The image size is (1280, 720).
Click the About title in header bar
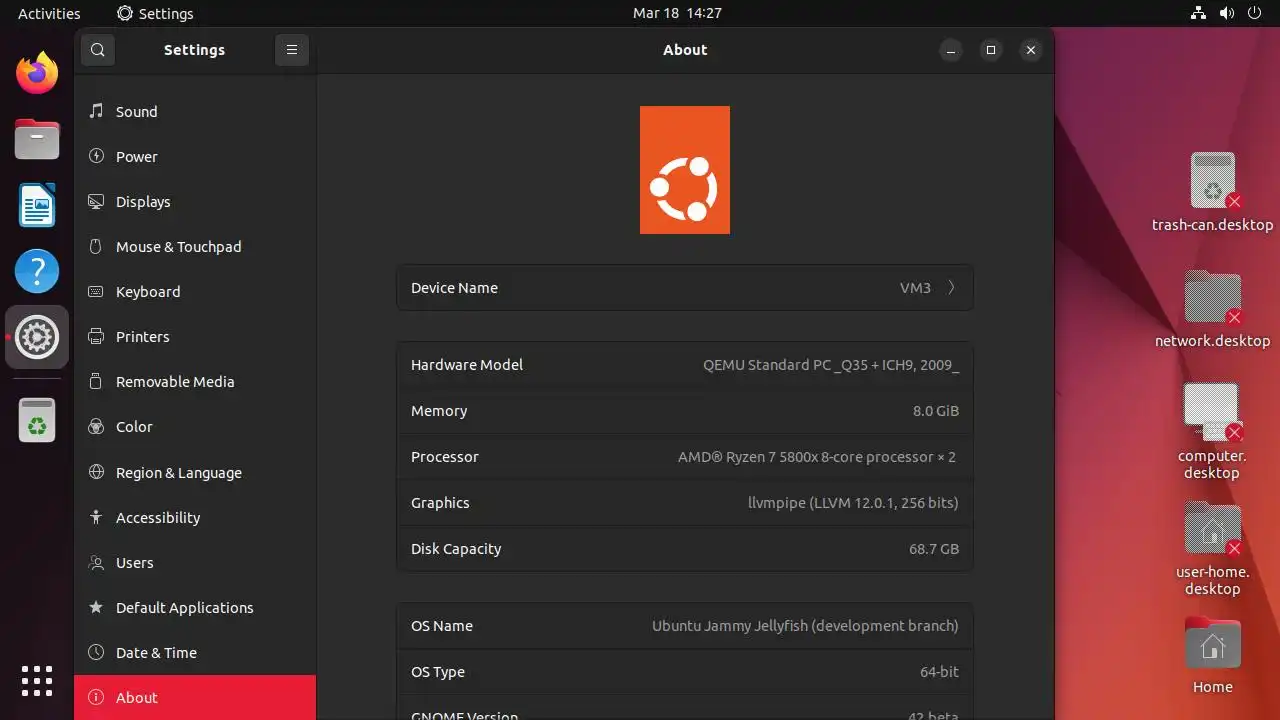[x=685, y=50]
